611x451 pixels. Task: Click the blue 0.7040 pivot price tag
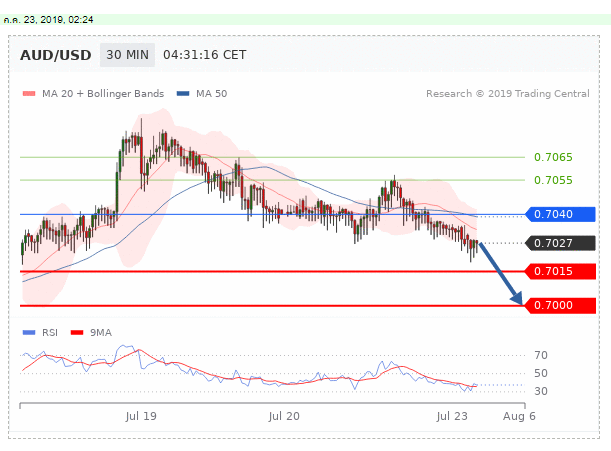click(560, 214)
